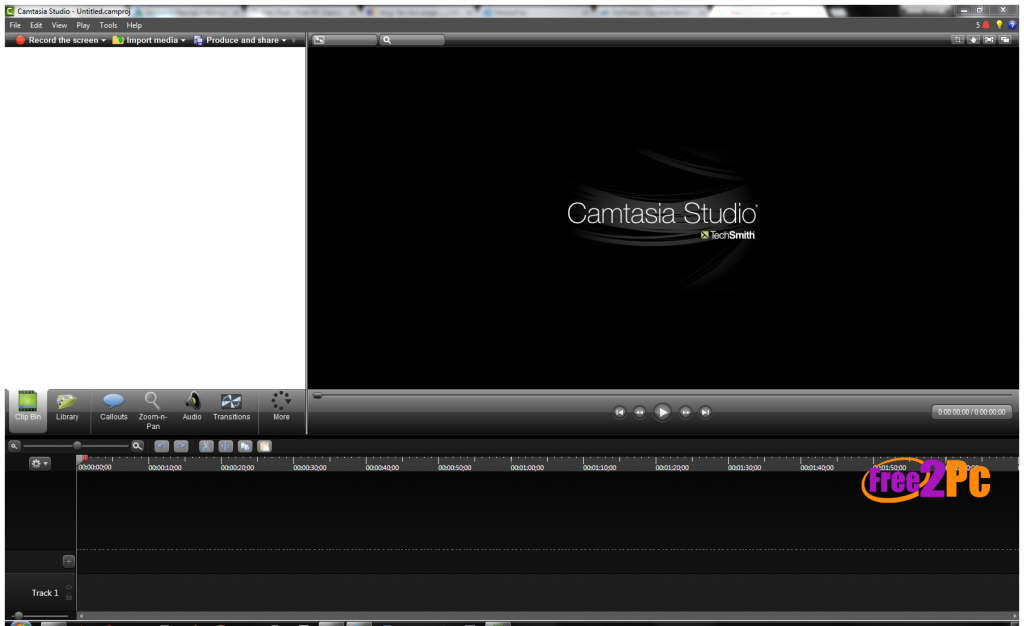The image size is (1024, 626).
Task: Select the pan hand tool icon
Action: pos(974,40)
